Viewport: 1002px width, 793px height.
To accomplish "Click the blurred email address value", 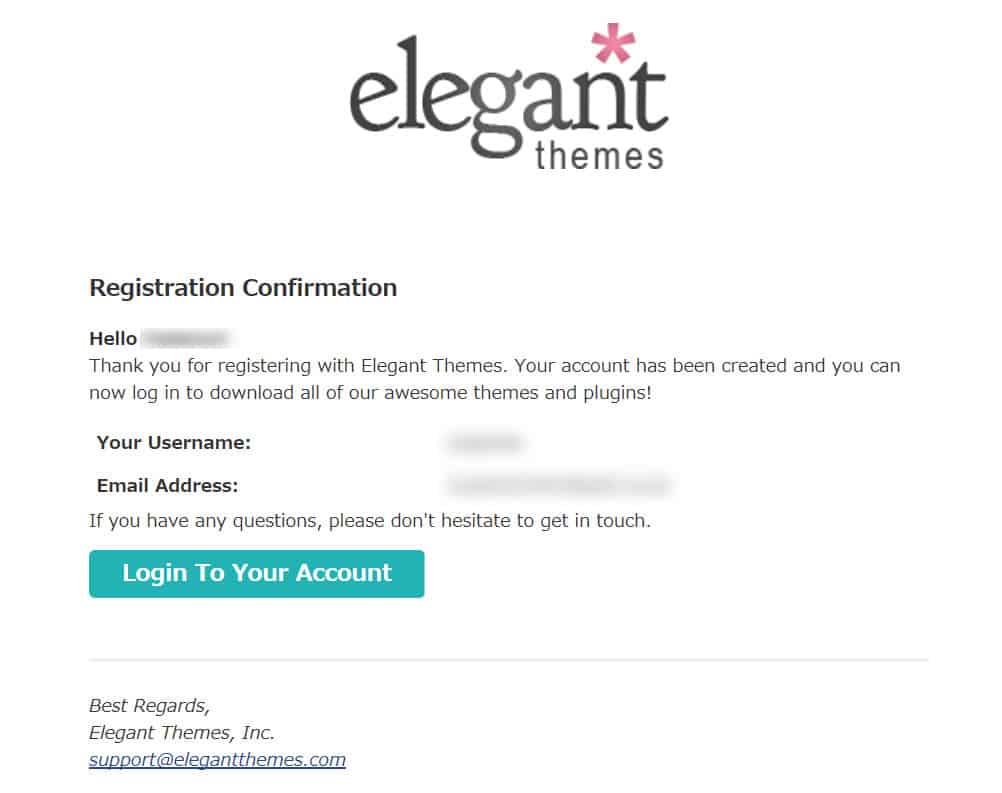I will click(x=559, y=485).
